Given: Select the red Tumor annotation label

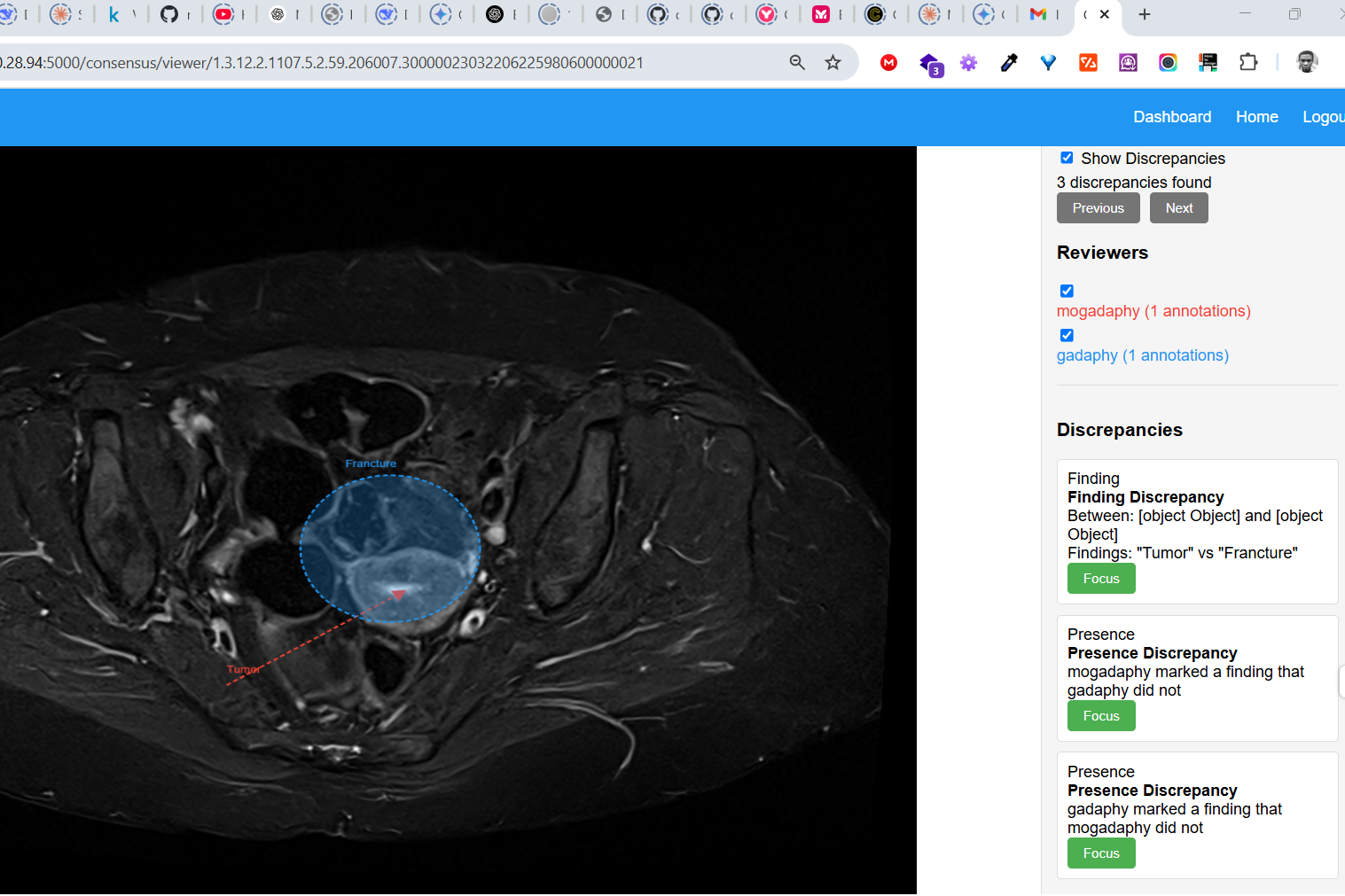Looking at the screenshot, I should tap(243, 669).
